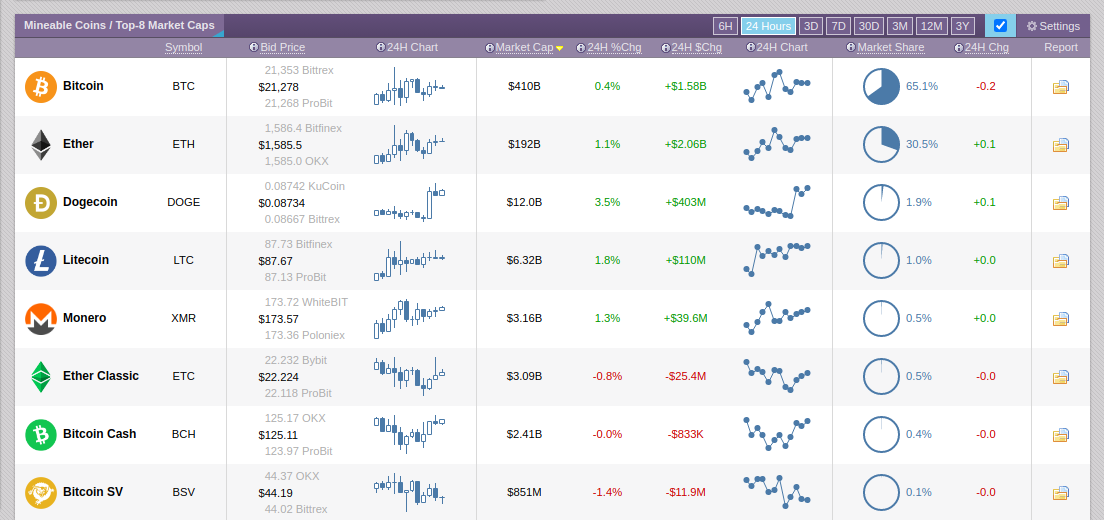The image size is (1104, 520).
Task: Click the Bitcoin SV logo icon
Action: pos(41,493)
